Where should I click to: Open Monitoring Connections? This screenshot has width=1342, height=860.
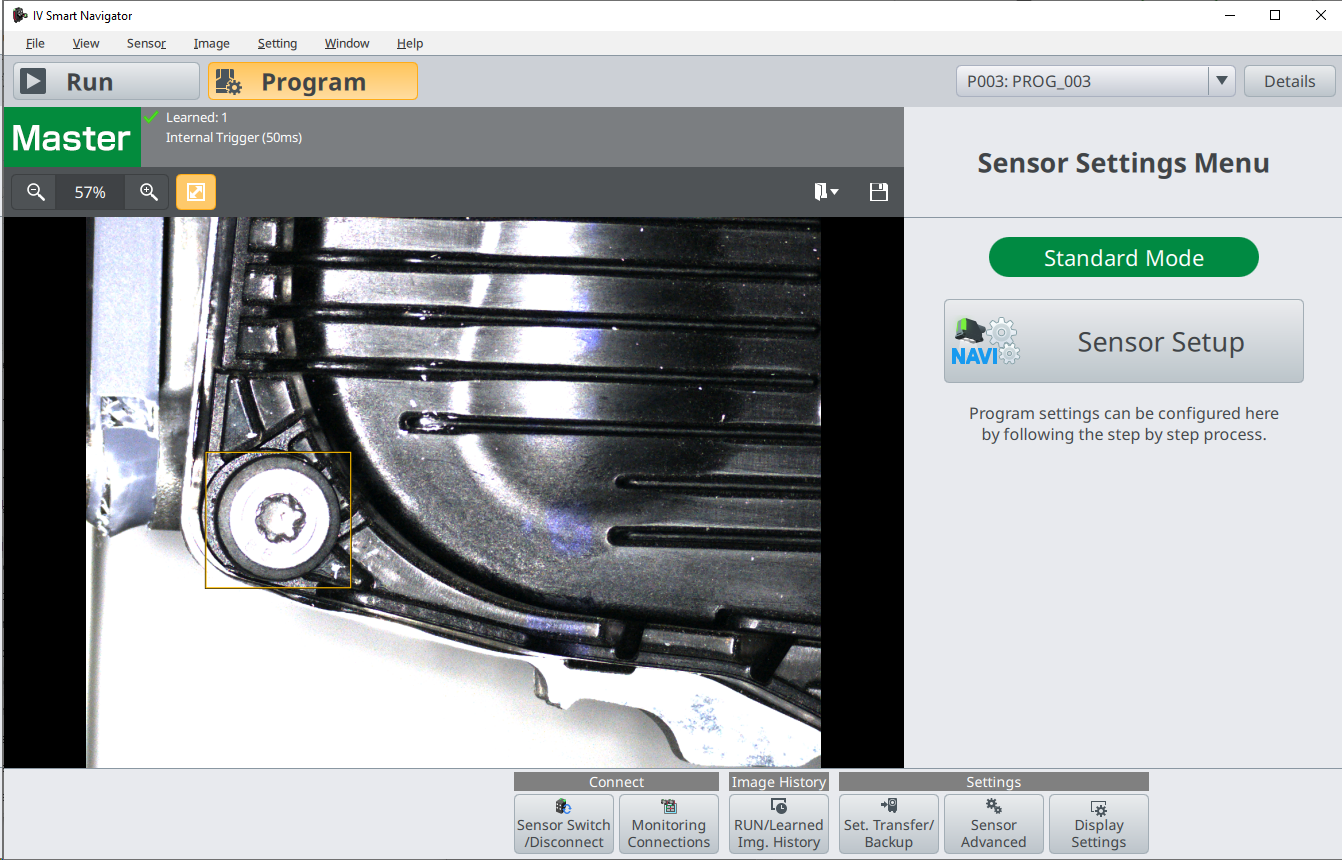coord(669,824)
